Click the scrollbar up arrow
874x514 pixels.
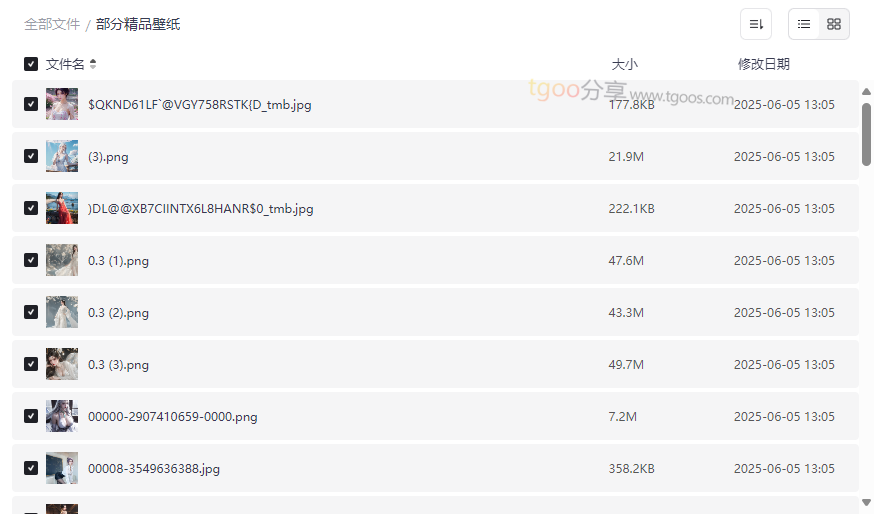(866, 91)
